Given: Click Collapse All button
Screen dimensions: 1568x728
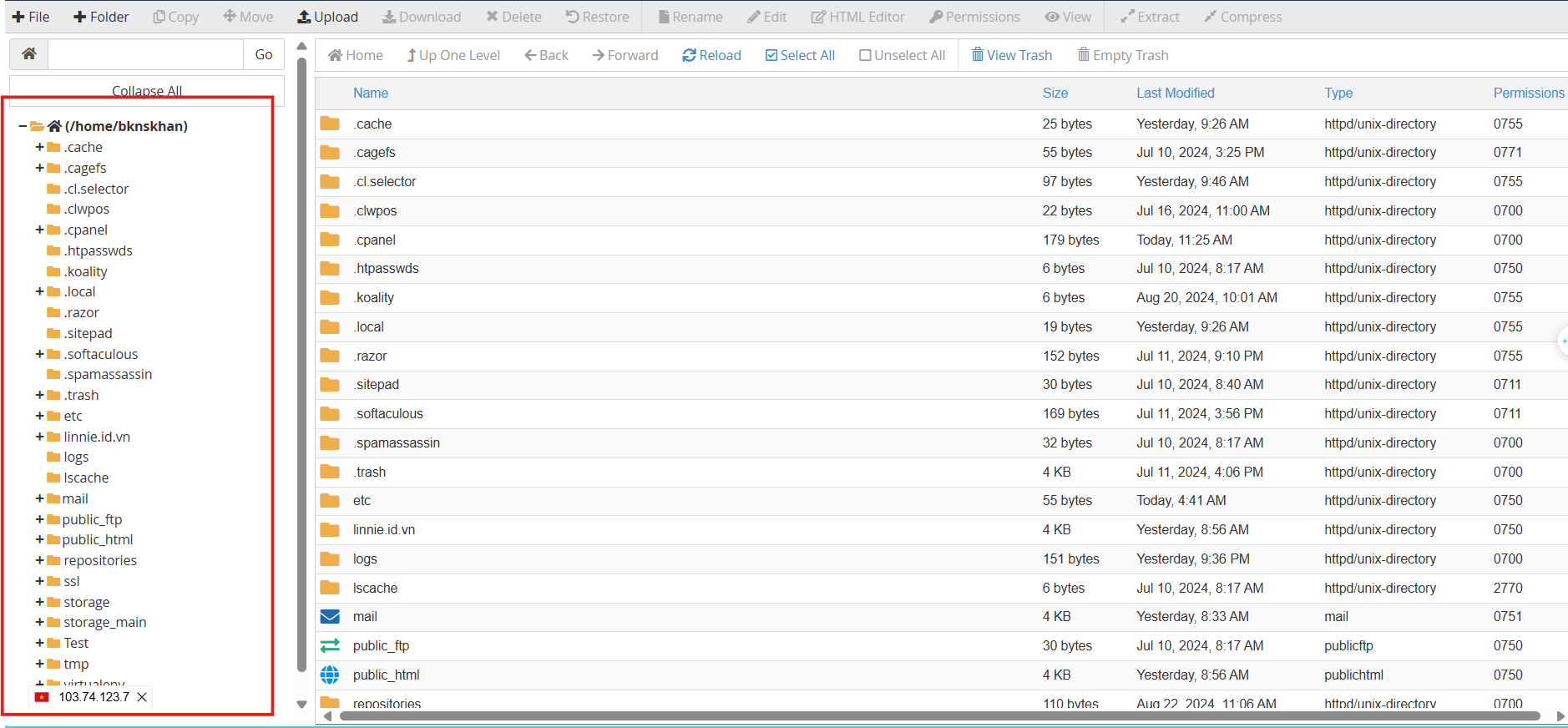Looking at the screenshot, I should (147, 90).
